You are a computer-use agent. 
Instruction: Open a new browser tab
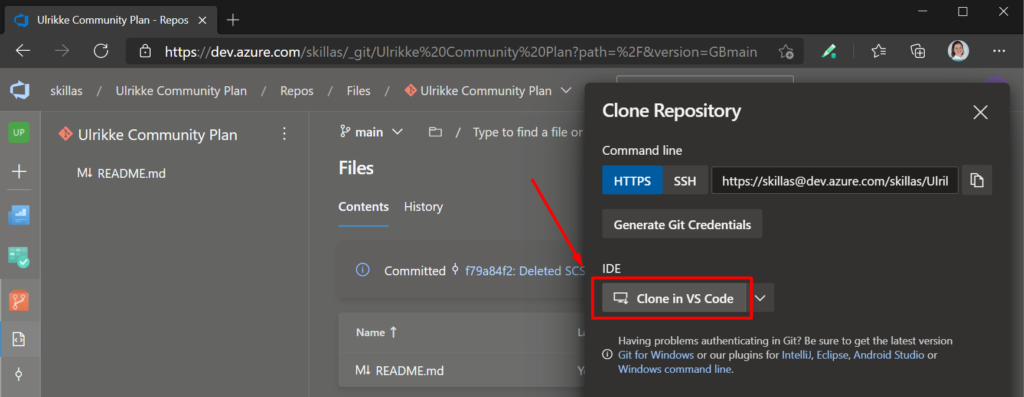pos(233,20)
